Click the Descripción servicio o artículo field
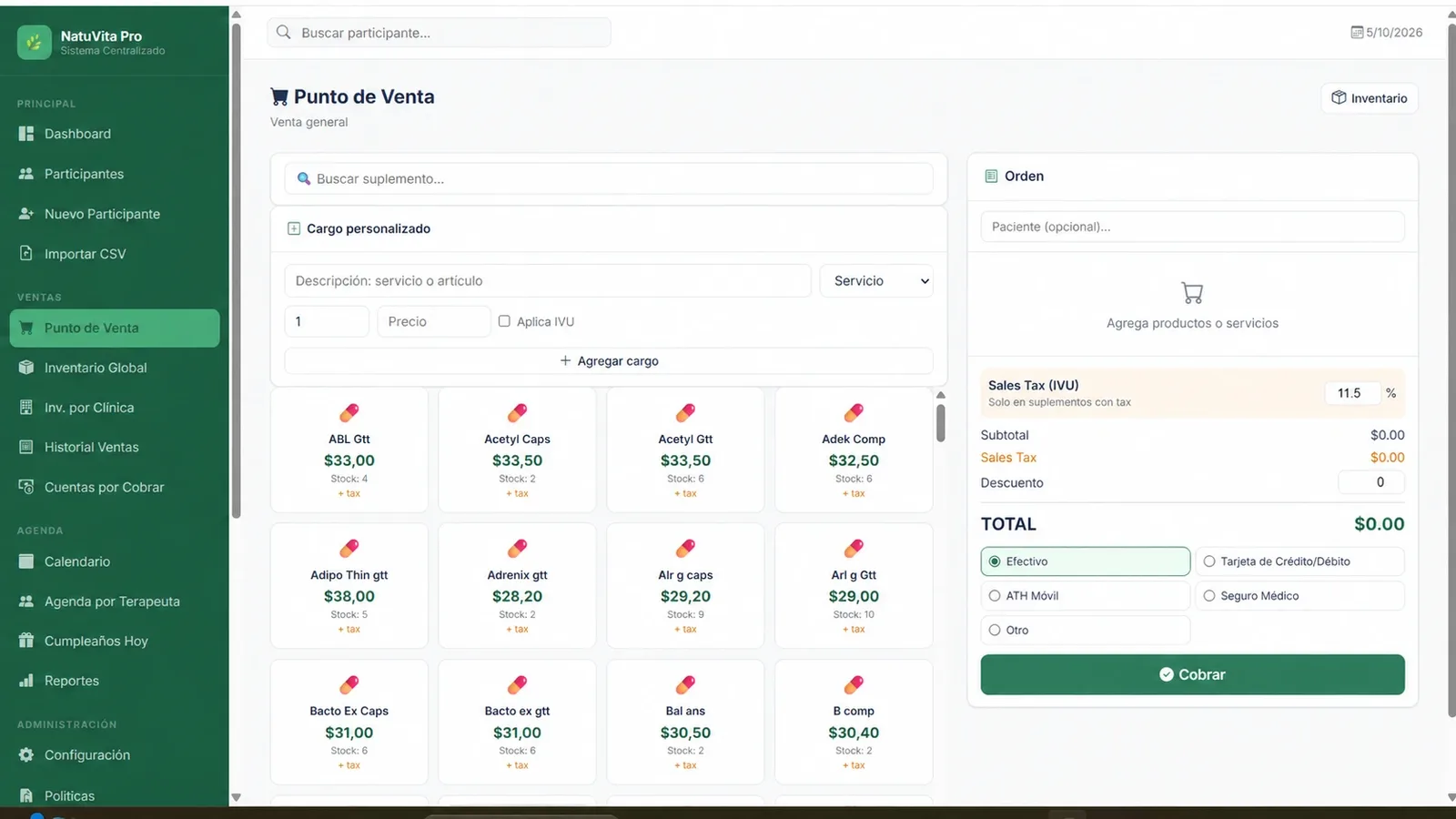The height and width of the screenshot is (819, 1456). click(548, 281)
